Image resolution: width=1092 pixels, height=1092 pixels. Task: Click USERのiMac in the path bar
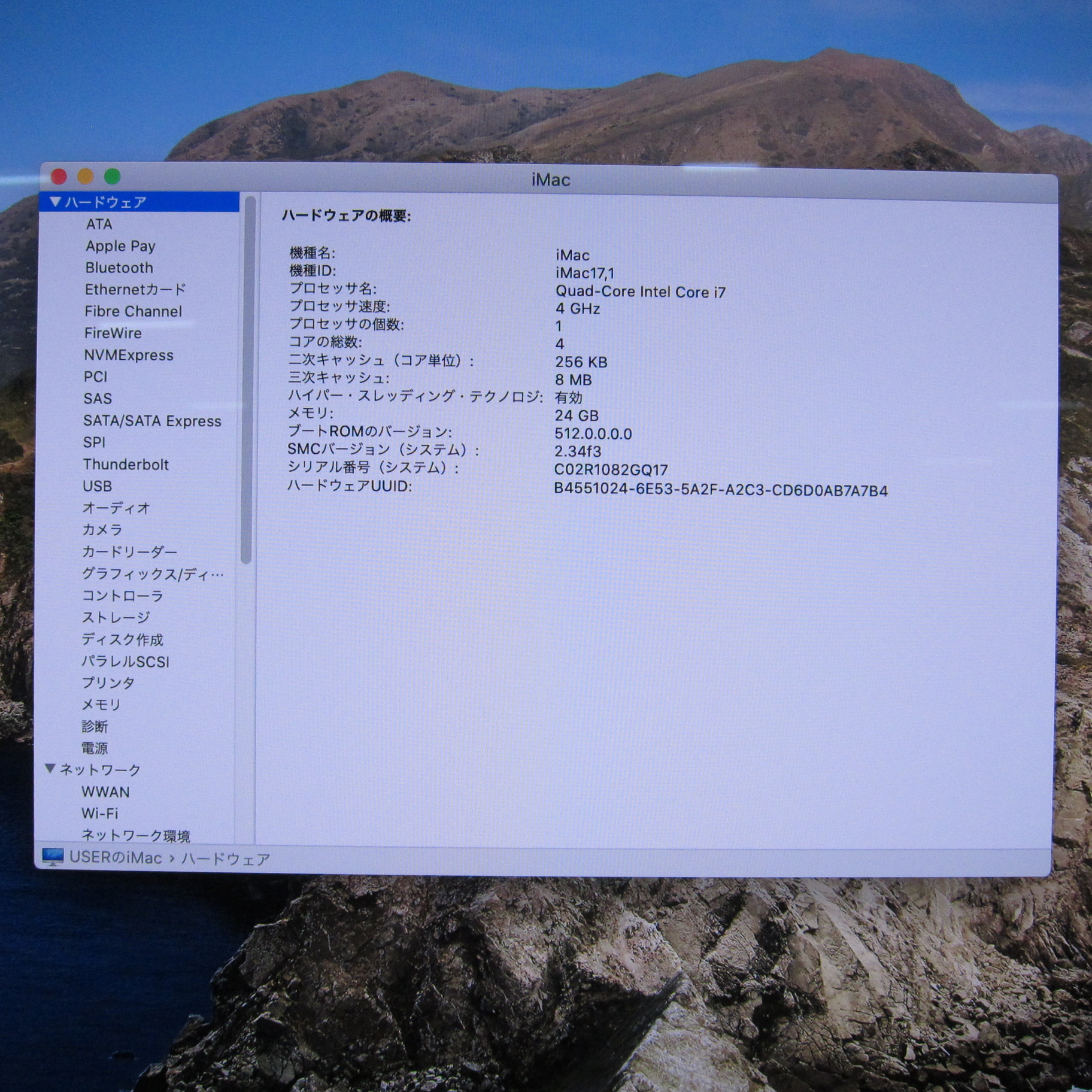116,858
